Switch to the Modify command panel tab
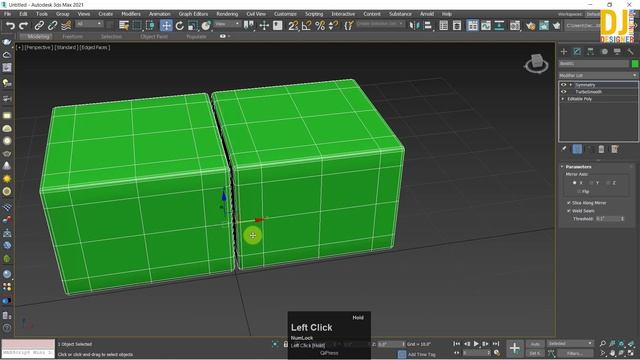Screen dimensions: 640x360 click(577, 51)
